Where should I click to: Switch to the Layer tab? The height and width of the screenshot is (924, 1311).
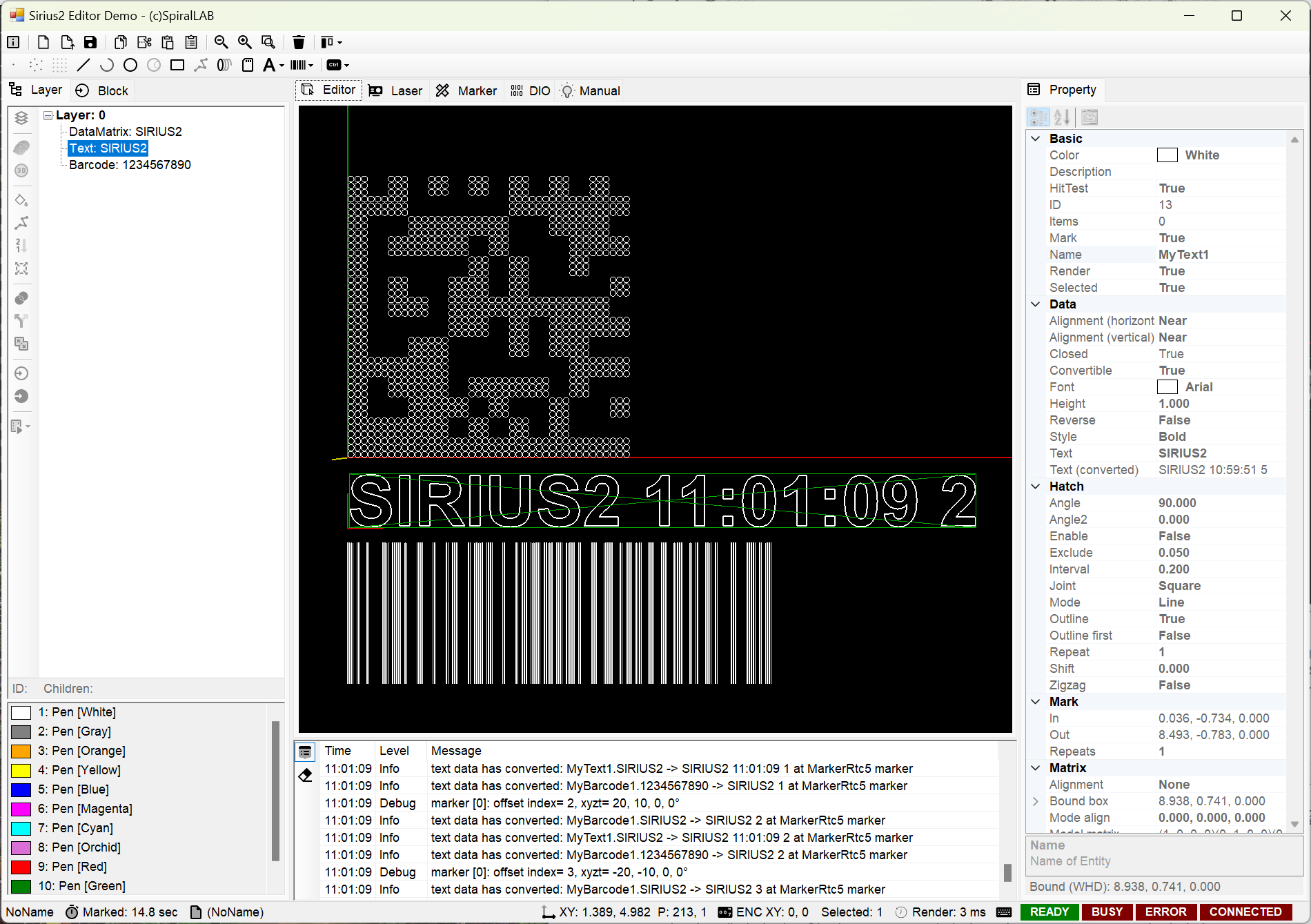[x=36, y=90]
